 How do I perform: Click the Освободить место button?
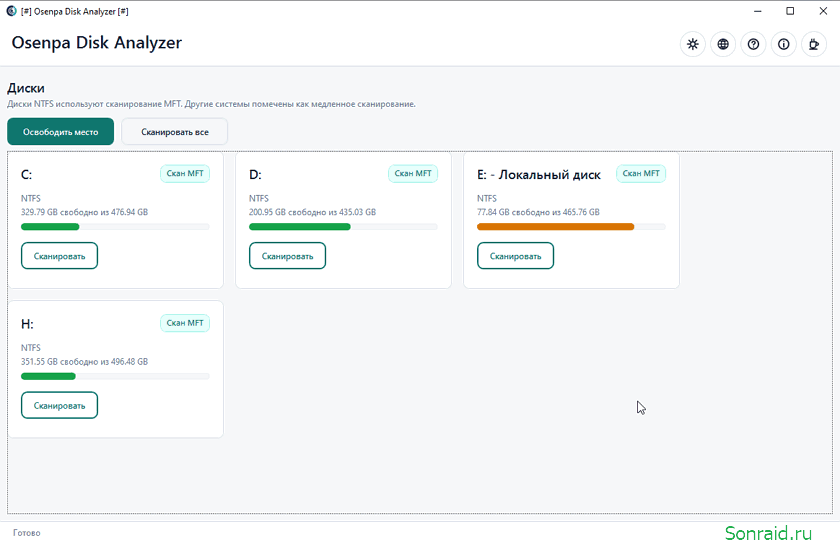click(x=61, y=132)
